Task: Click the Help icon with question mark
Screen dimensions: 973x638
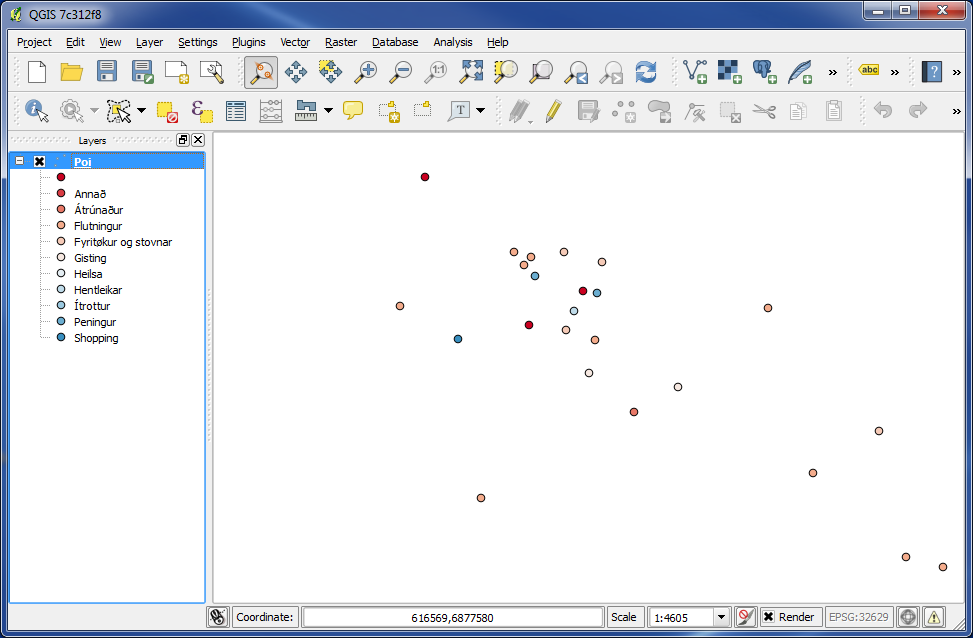Action: pos(931,72)
